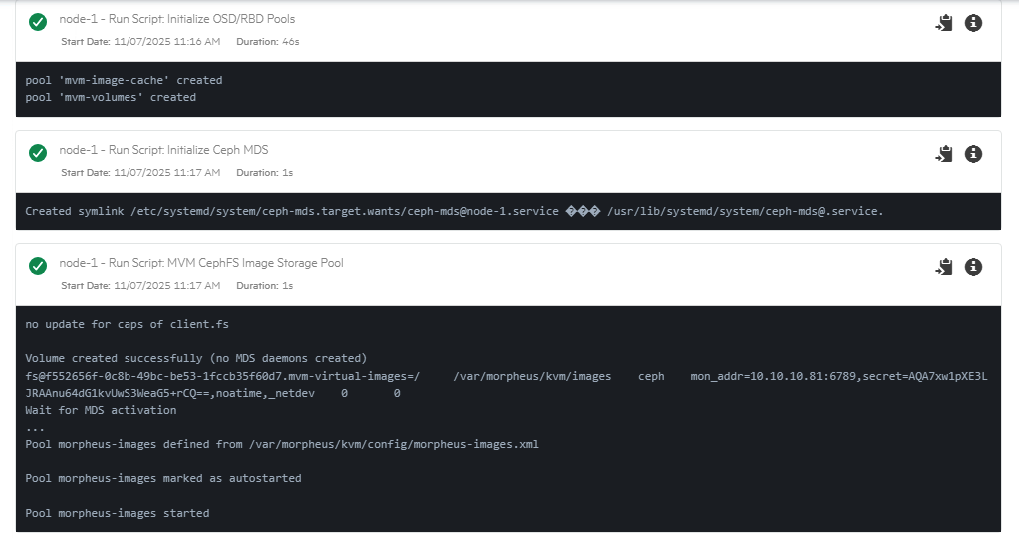Click Start Date of MVM CephFS Image Storage Pool
Screen dimensions: 1019x538
140,286
